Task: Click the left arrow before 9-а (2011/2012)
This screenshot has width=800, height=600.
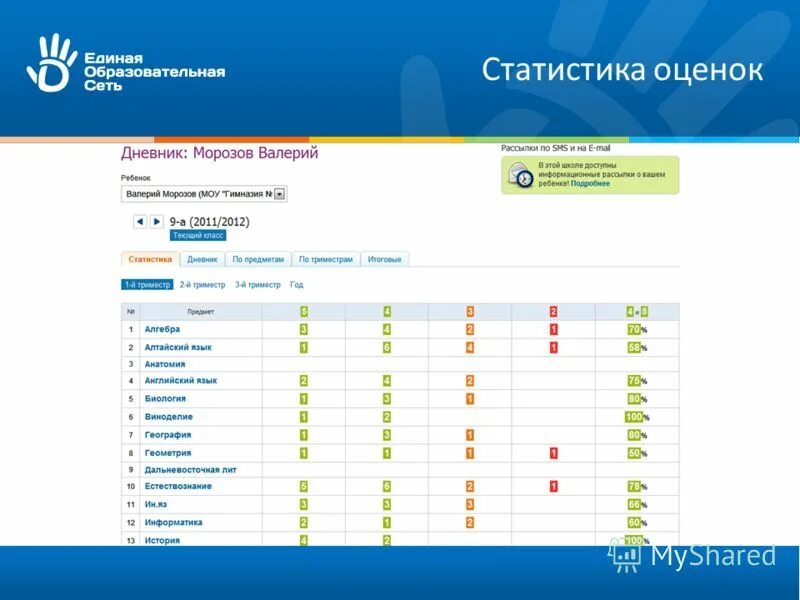Action: (x=139, y=220)
